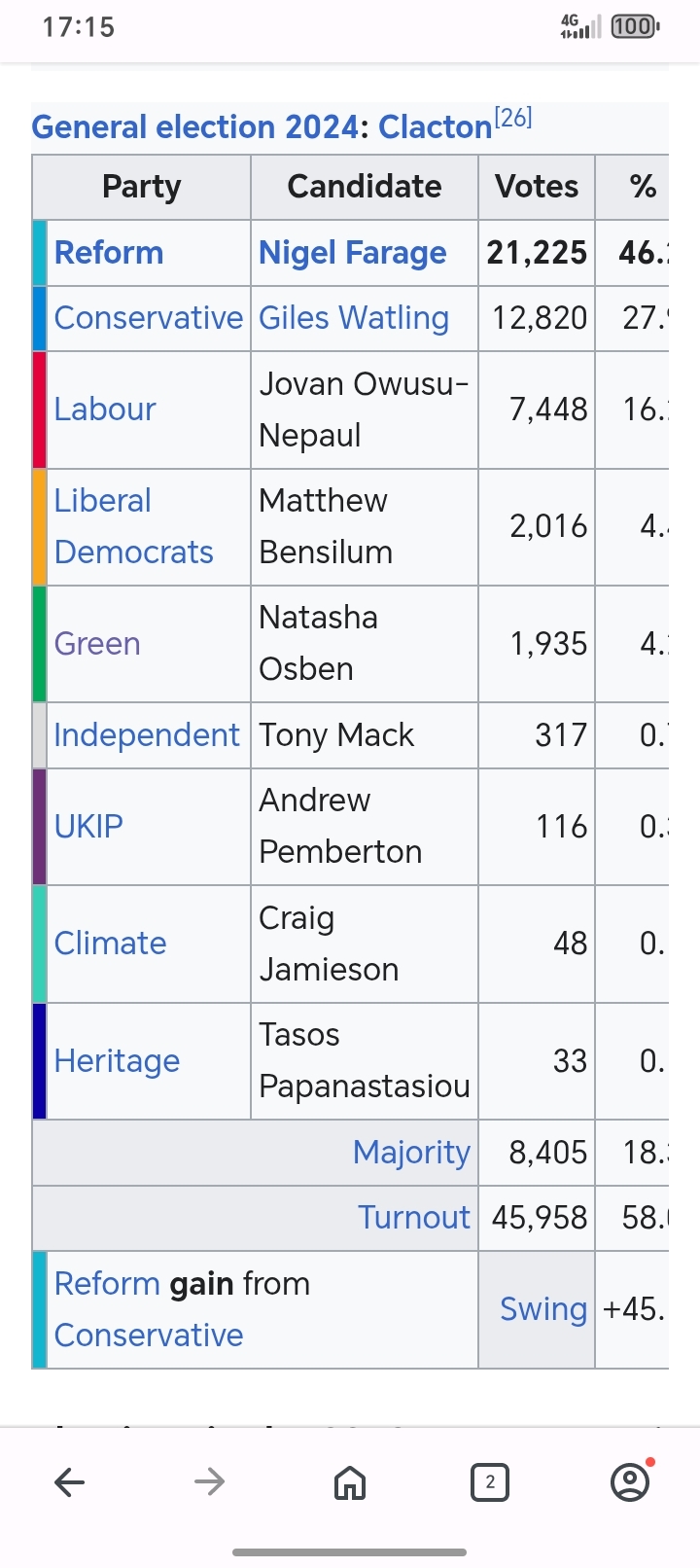Open the Turnout link
The height and width of the screenshot is (1568, 700).
tap(414, 1218)
